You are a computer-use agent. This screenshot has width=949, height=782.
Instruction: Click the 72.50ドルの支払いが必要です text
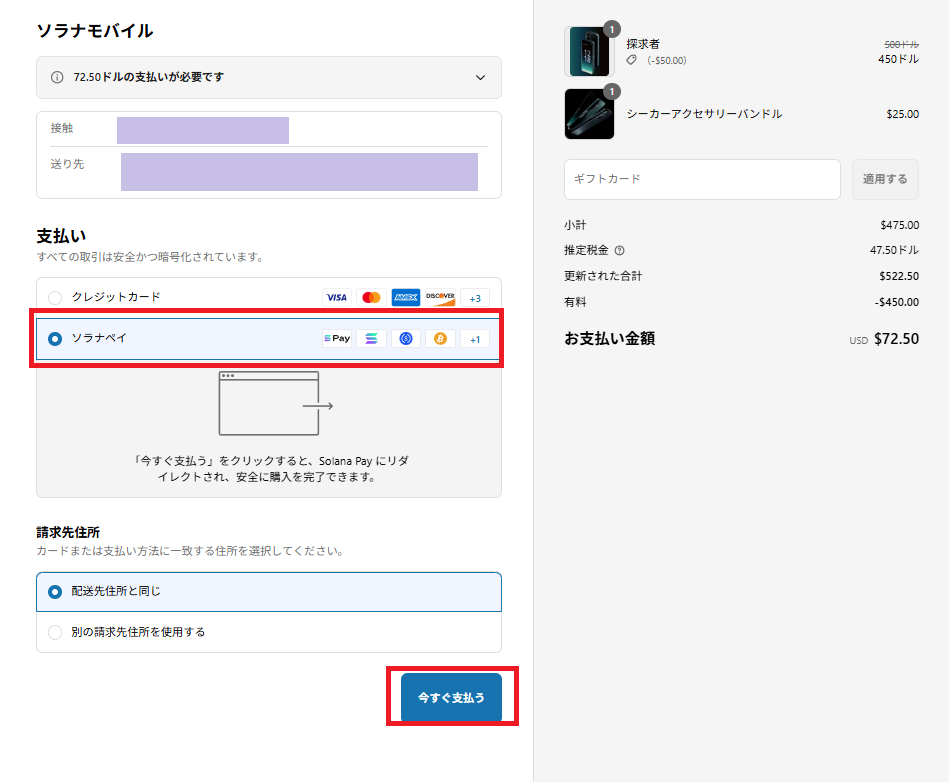point(149,77)
